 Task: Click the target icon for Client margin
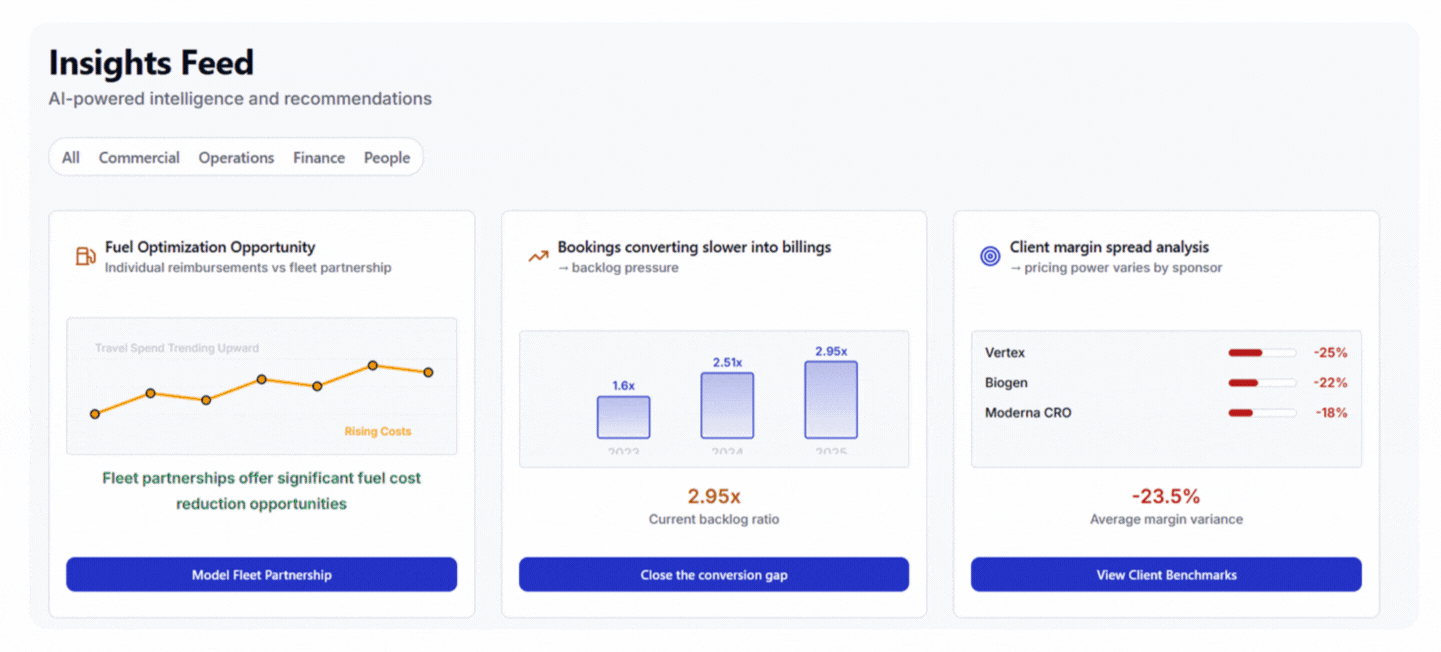click(x=990, y=256)
